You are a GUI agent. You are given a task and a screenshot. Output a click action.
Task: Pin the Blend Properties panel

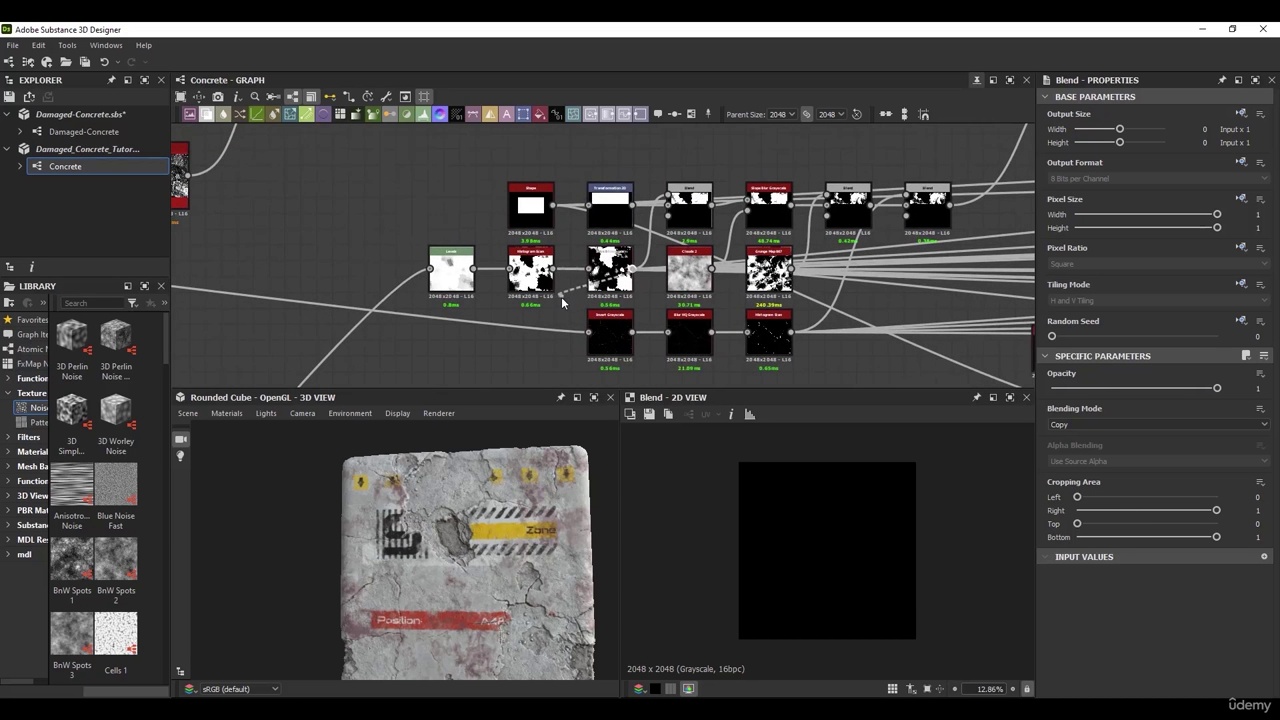(1222, 80)
